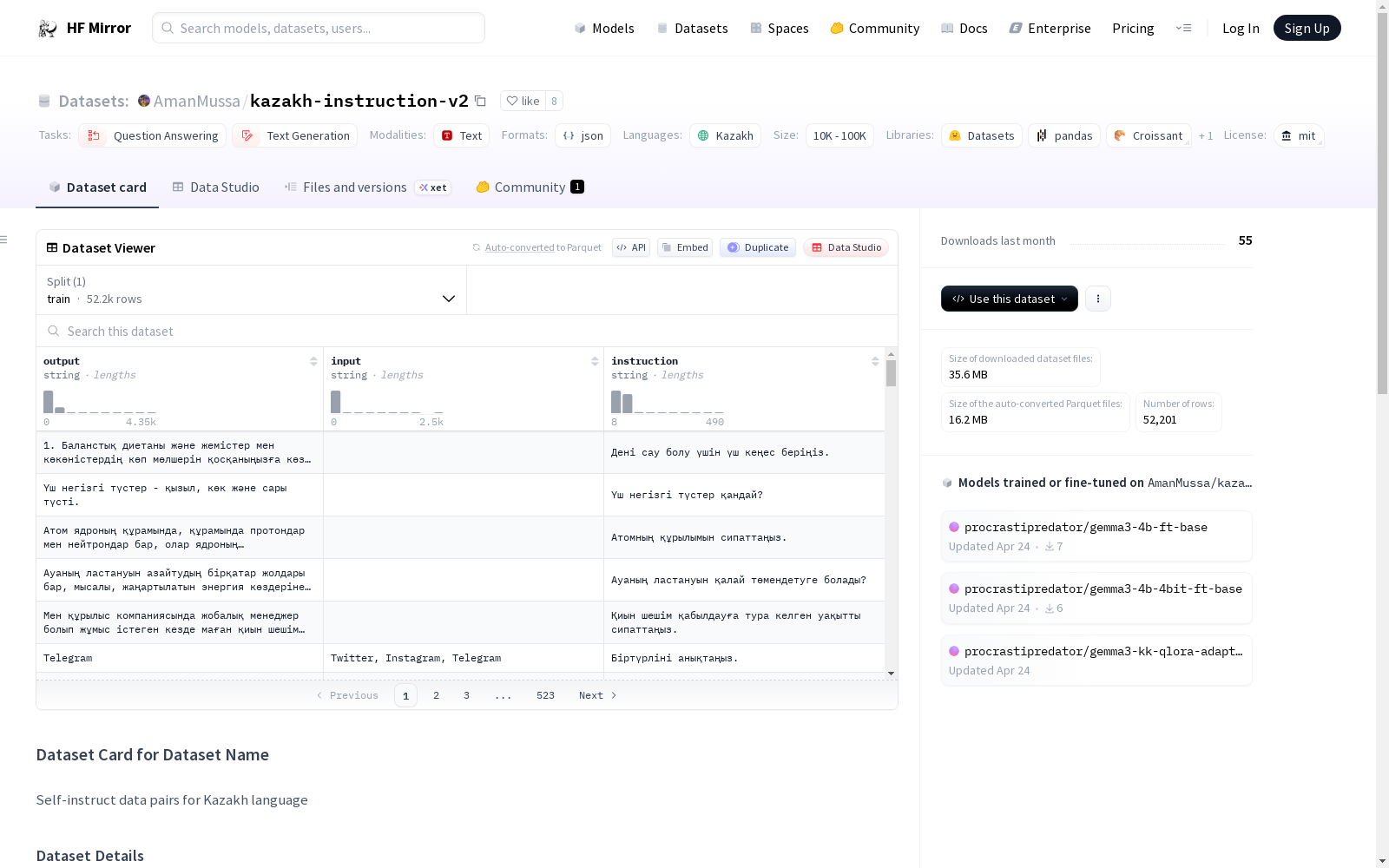Sort by the input column sort icon
The width and height of the screenshot is (1389, 868).
[x=595, y=361]
